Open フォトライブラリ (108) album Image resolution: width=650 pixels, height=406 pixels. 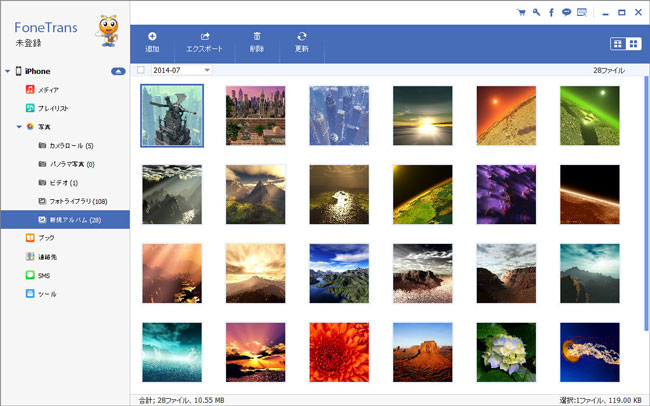[x=77, y=200]
